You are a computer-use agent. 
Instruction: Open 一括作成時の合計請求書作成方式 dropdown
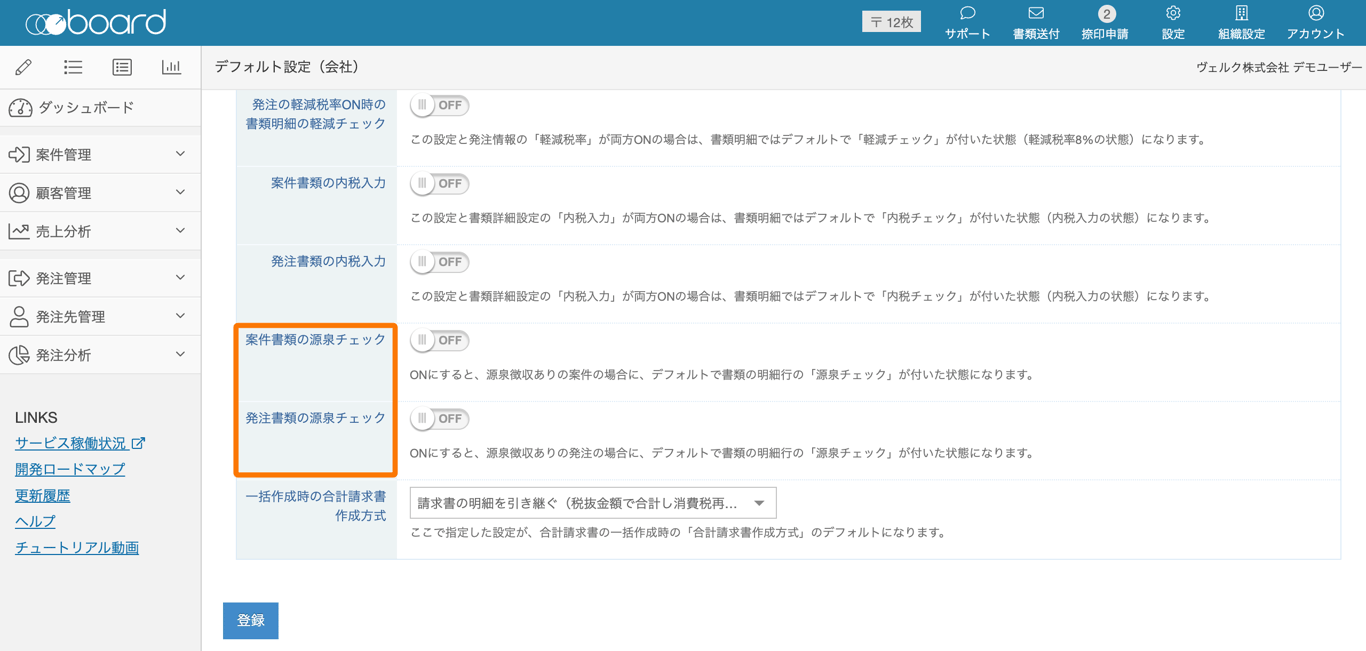593,503
